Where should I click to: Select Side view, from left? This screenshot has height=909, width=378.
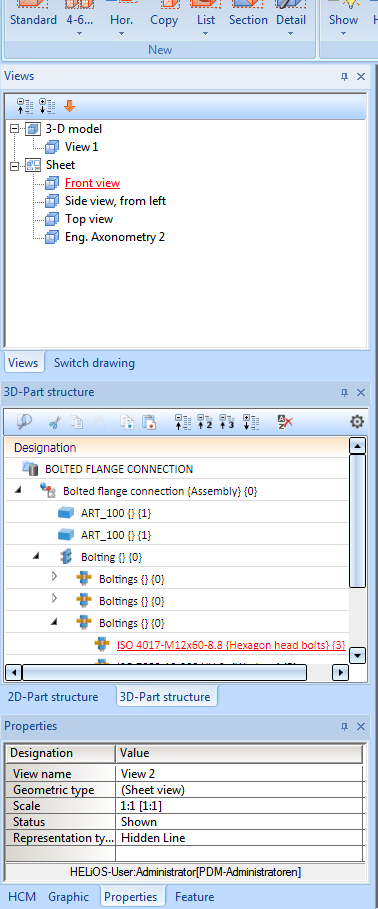click(x=115, y=201)
